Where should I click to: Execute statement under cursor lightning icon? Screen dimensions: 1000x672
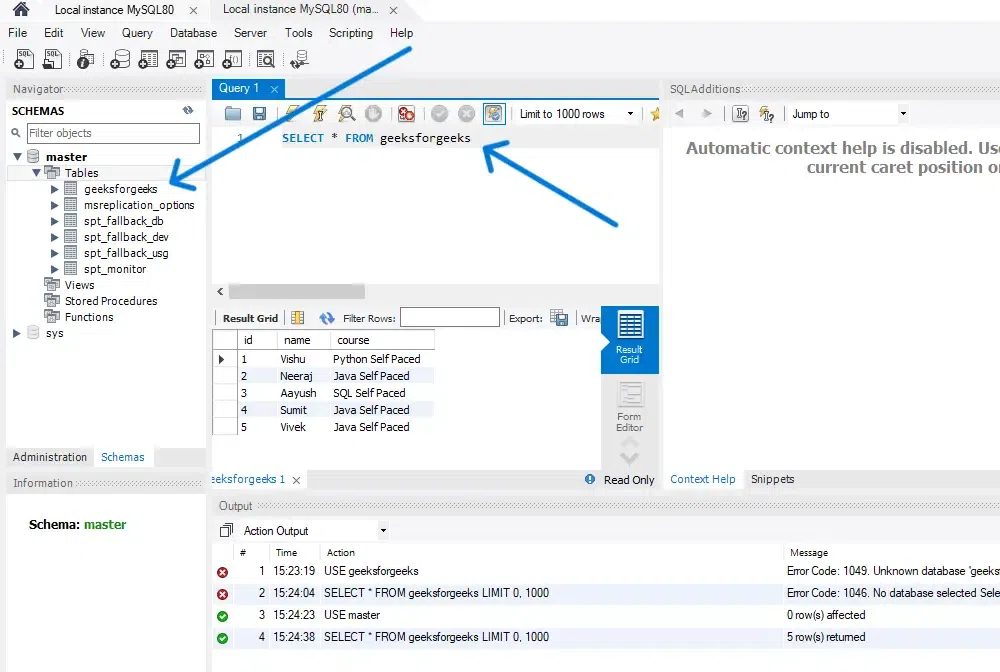tap(320, 113)
